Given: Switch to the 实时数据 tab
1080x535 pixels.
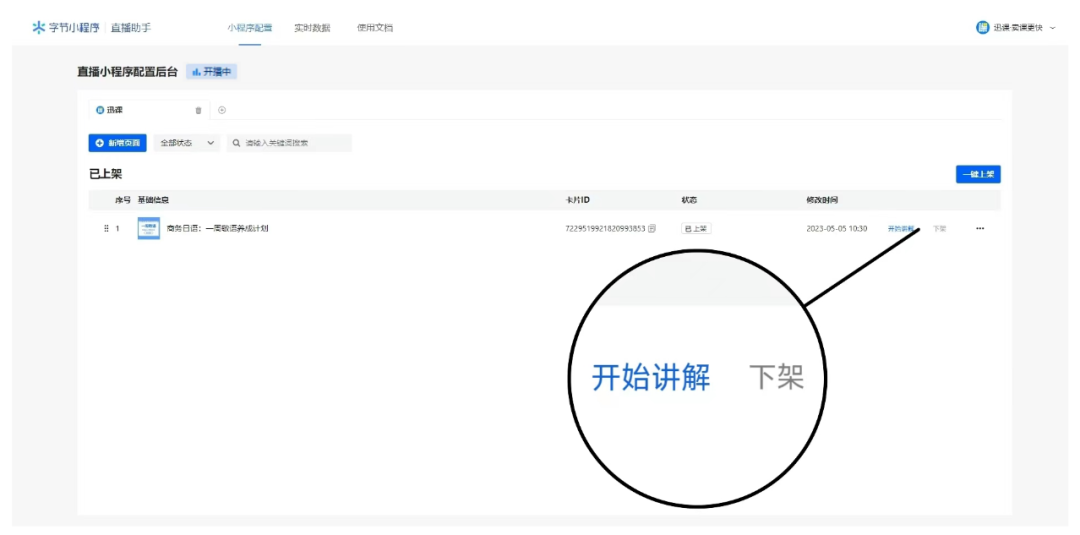Looking at the screenshot, I should pyautogui.click(x=312, y=28).
